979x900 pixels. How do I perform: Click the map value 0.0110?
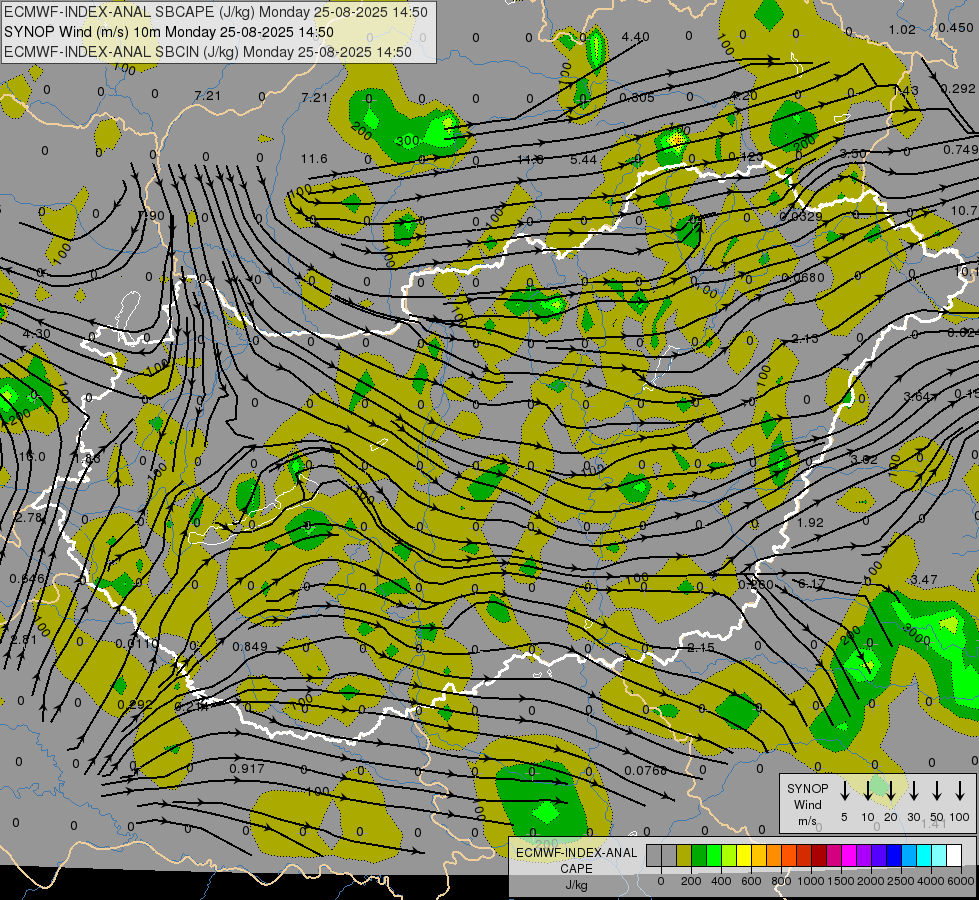click(137, 643)
